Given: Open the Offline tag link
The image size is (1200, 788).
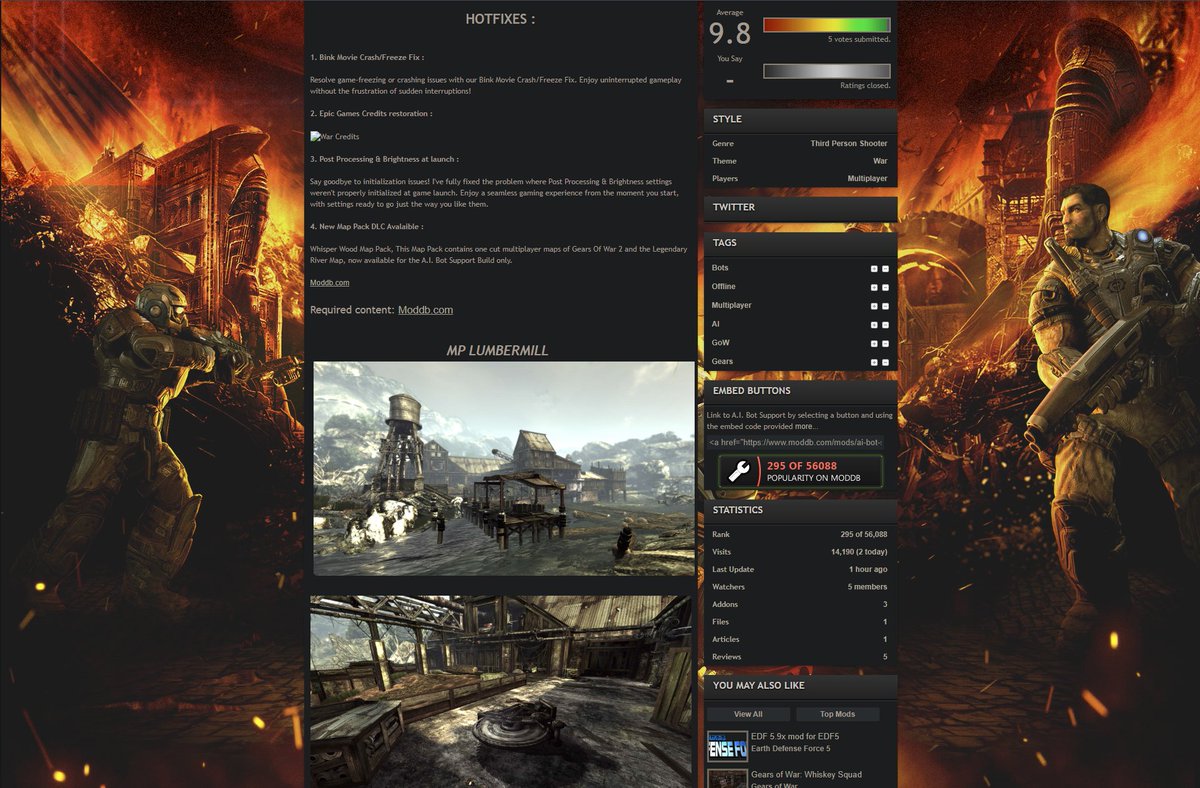Looking at the screenshot, I should click(x=723, y=287).
